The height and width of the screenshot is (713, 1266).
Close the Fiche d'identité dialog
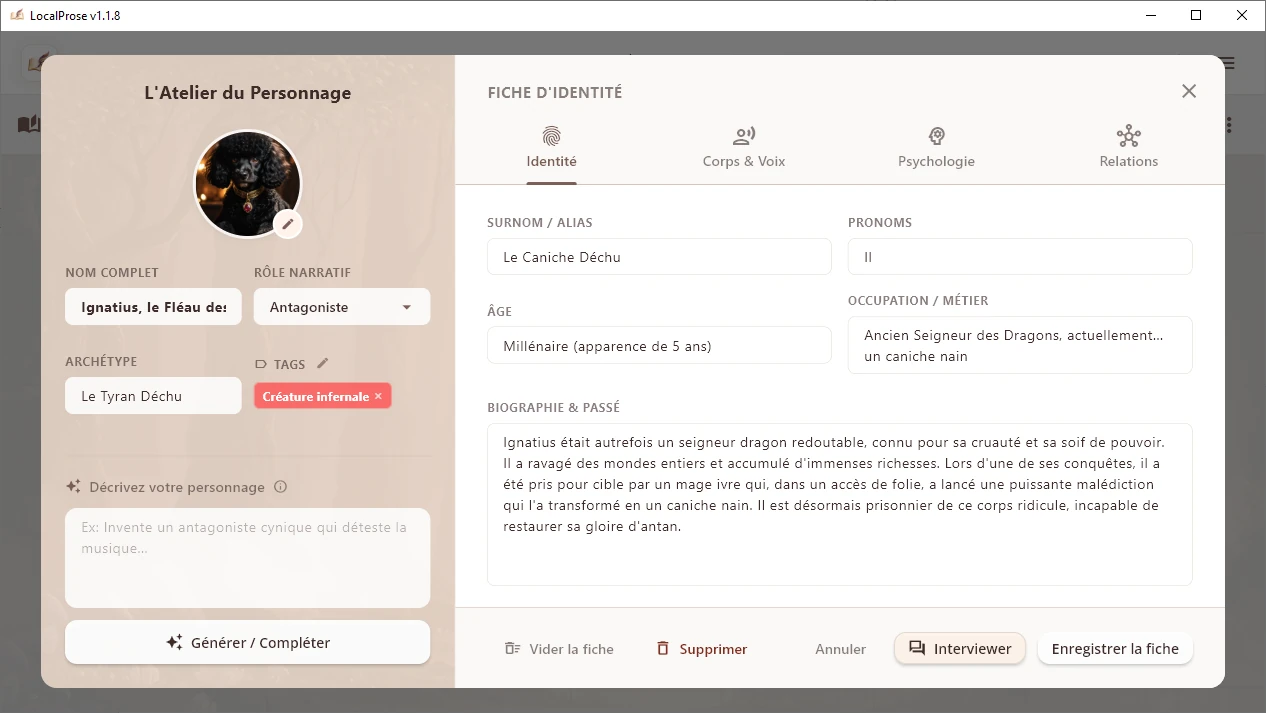[x=1188, y=92]
